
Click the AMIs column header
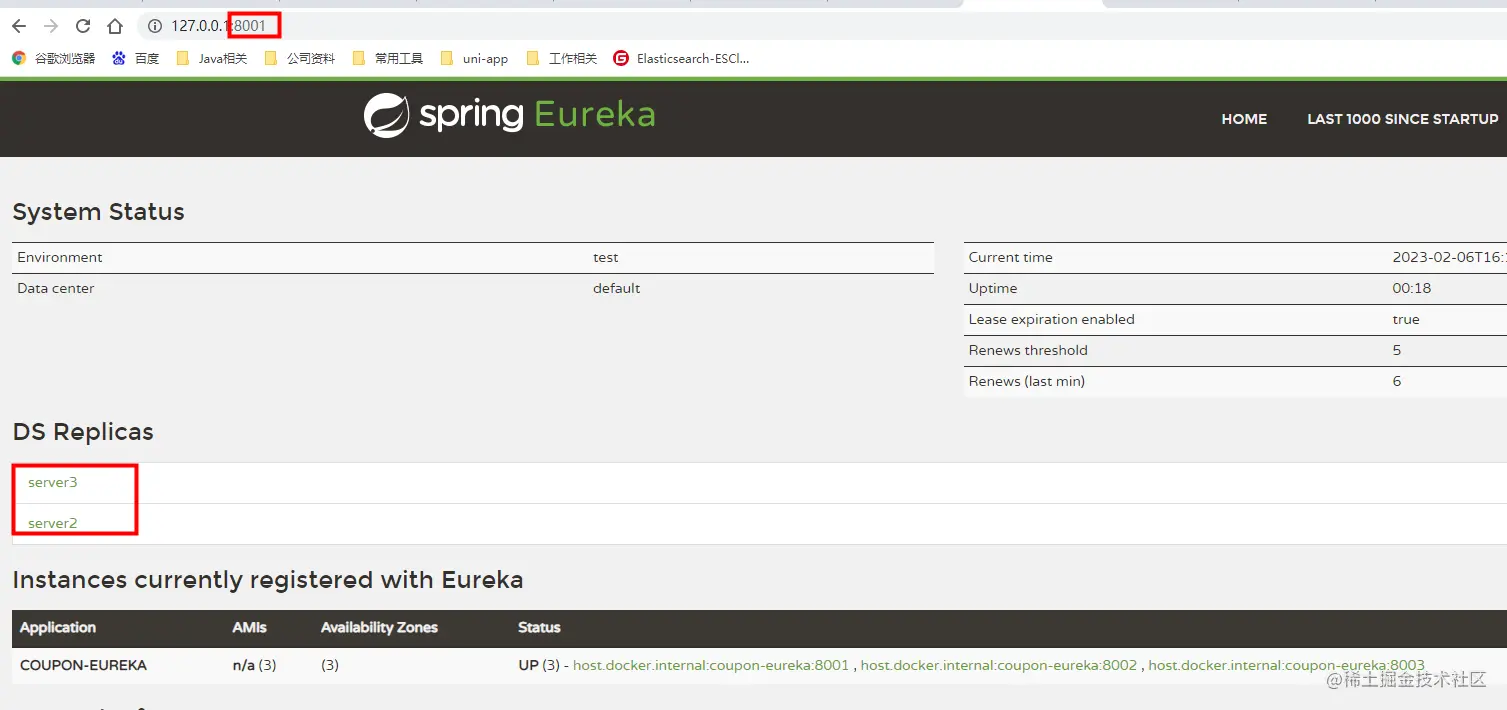pyautogui.click(x=250, y=627)
